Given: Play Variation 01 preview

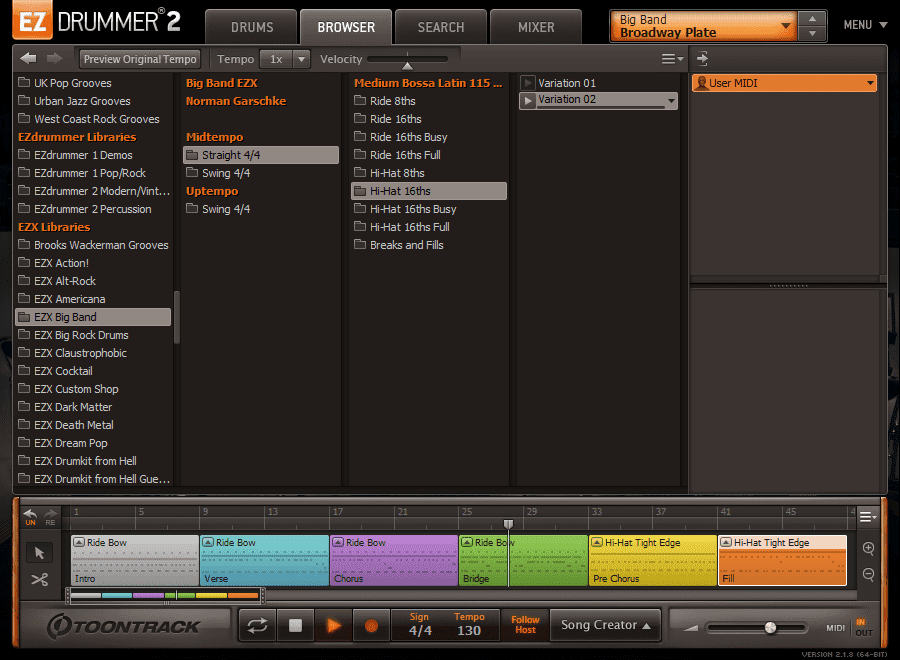Looking at the screenshot, I should (527, 83).
